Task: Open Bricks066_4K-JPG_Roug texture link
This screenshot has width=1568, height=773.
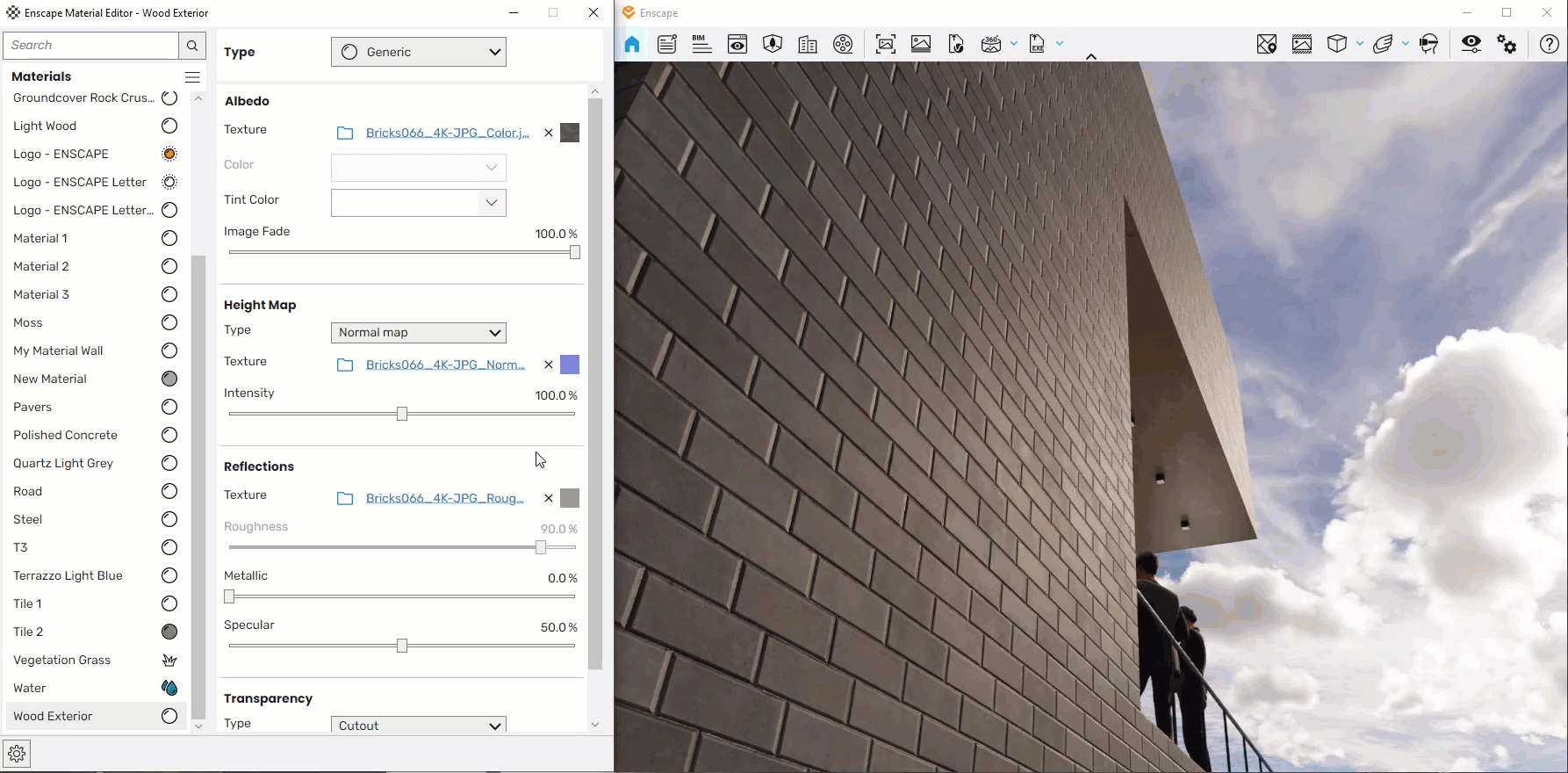Action: coord(444,498)
